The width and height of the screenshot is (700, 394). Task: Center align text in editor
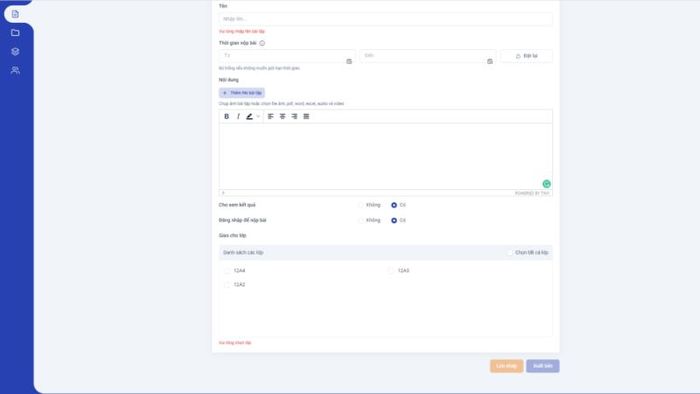coord(282,116)
